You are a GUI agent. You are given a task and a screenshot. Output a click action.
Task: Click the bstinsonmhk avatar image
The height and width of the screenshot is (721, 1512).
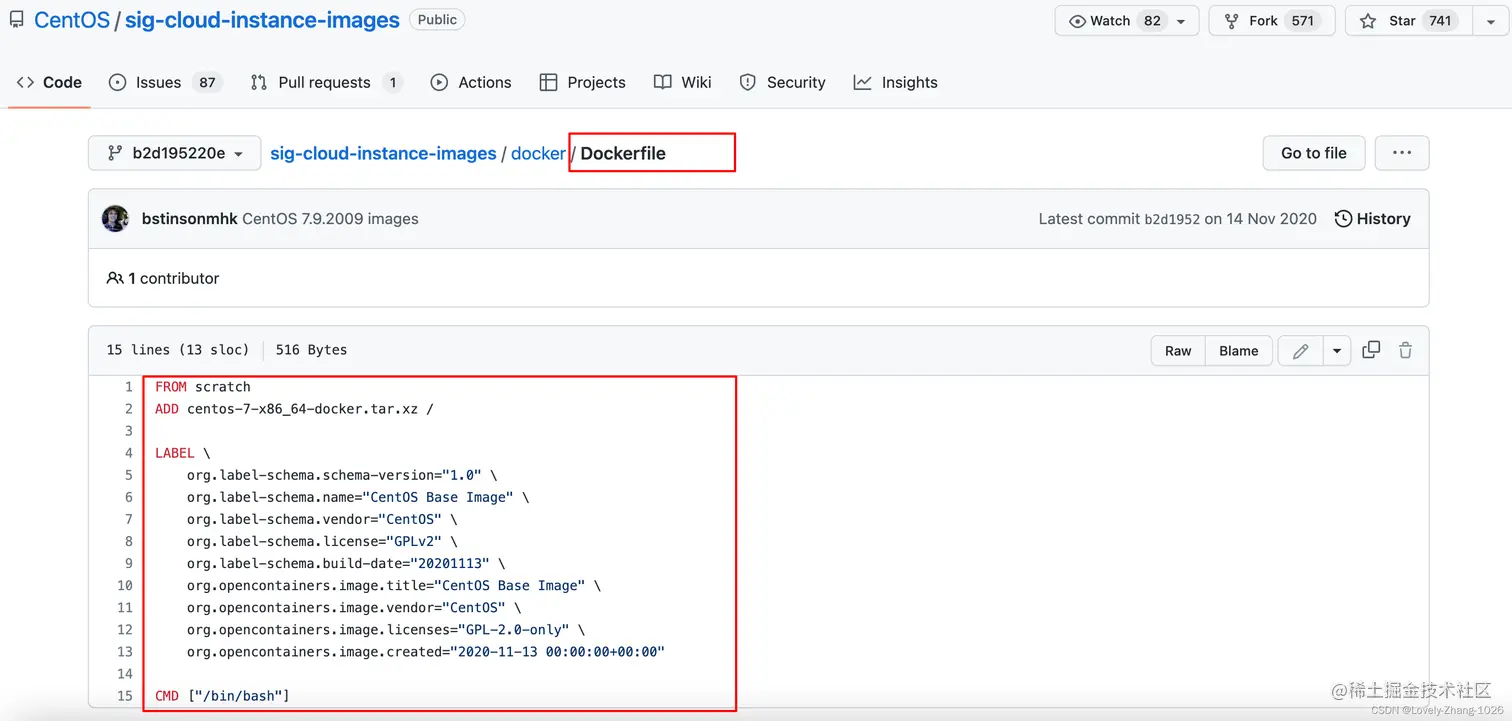coord(116,219)
